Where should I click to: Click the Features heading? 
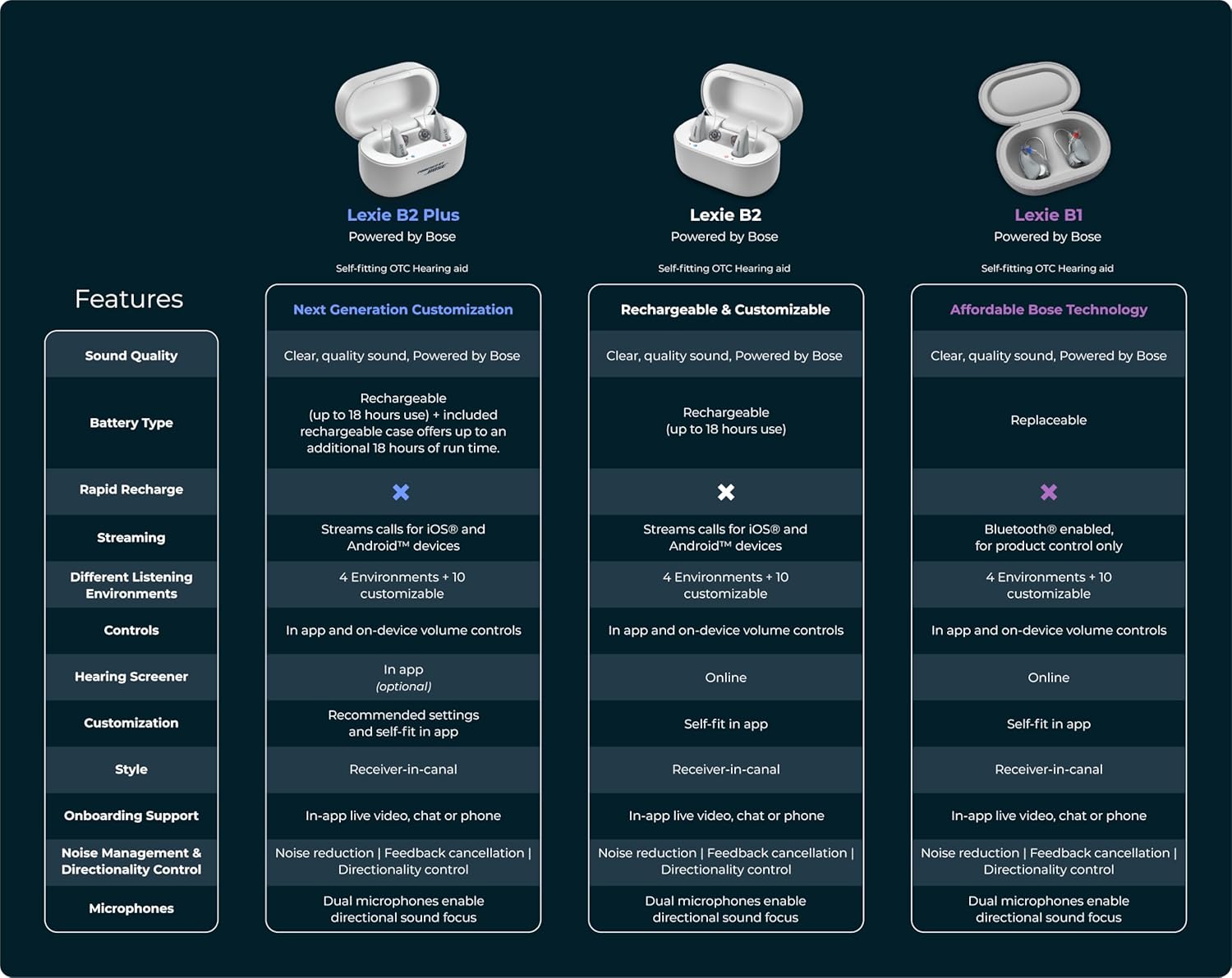click(129, 299)
